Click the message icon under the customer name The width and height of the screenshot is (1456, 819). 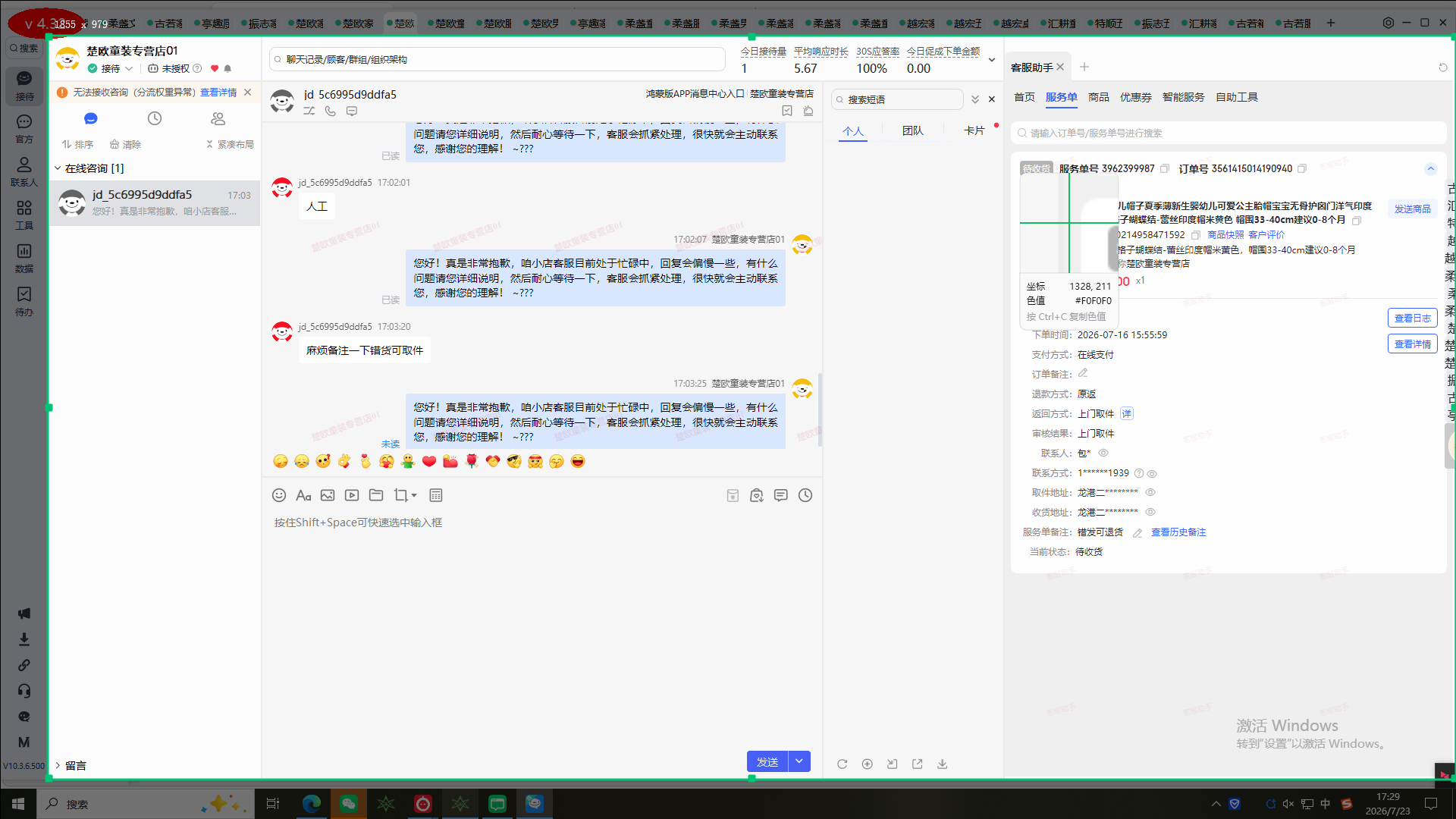click(352, 111)
